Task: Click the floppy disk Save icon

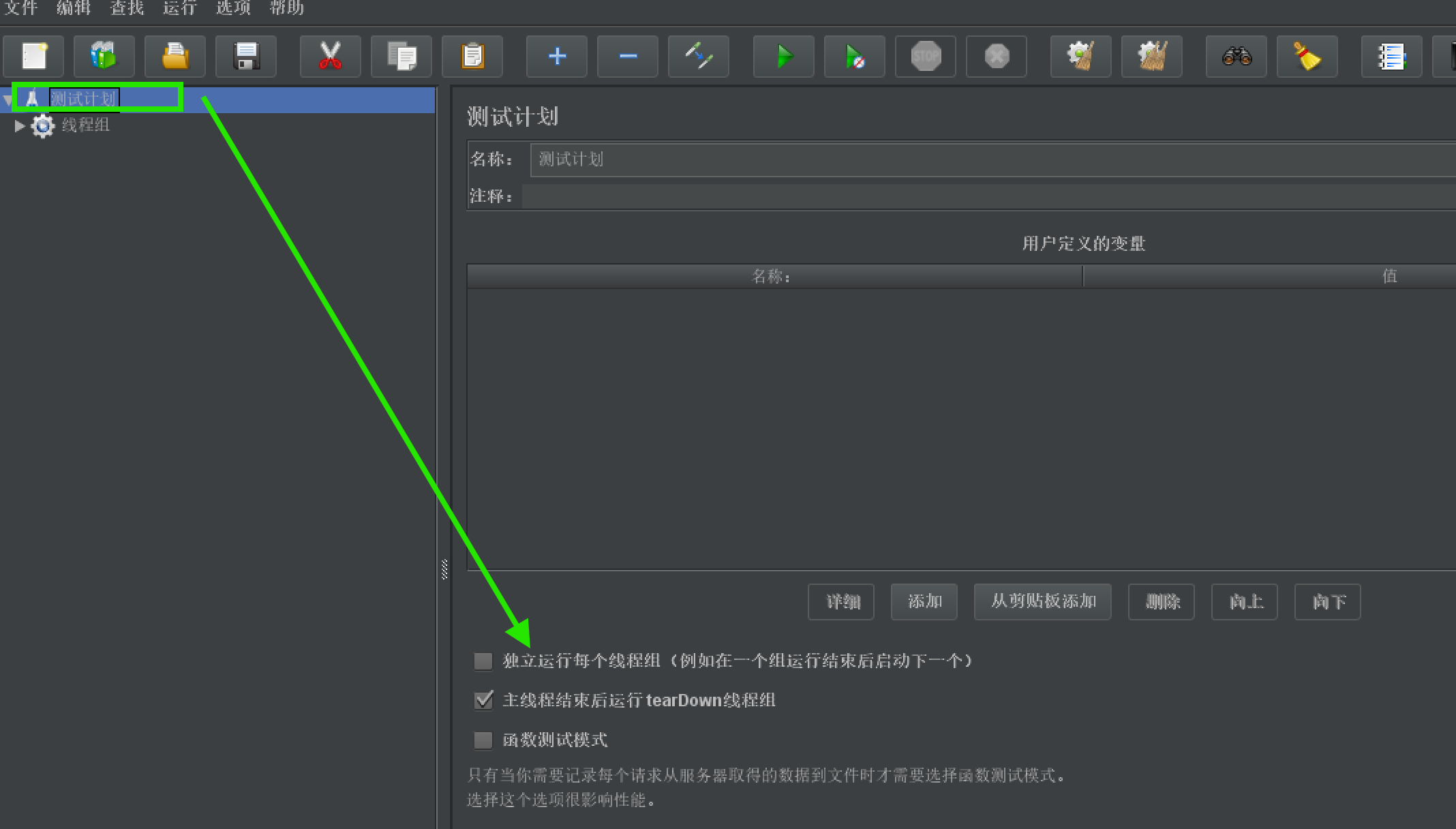Action: (246, 57)
